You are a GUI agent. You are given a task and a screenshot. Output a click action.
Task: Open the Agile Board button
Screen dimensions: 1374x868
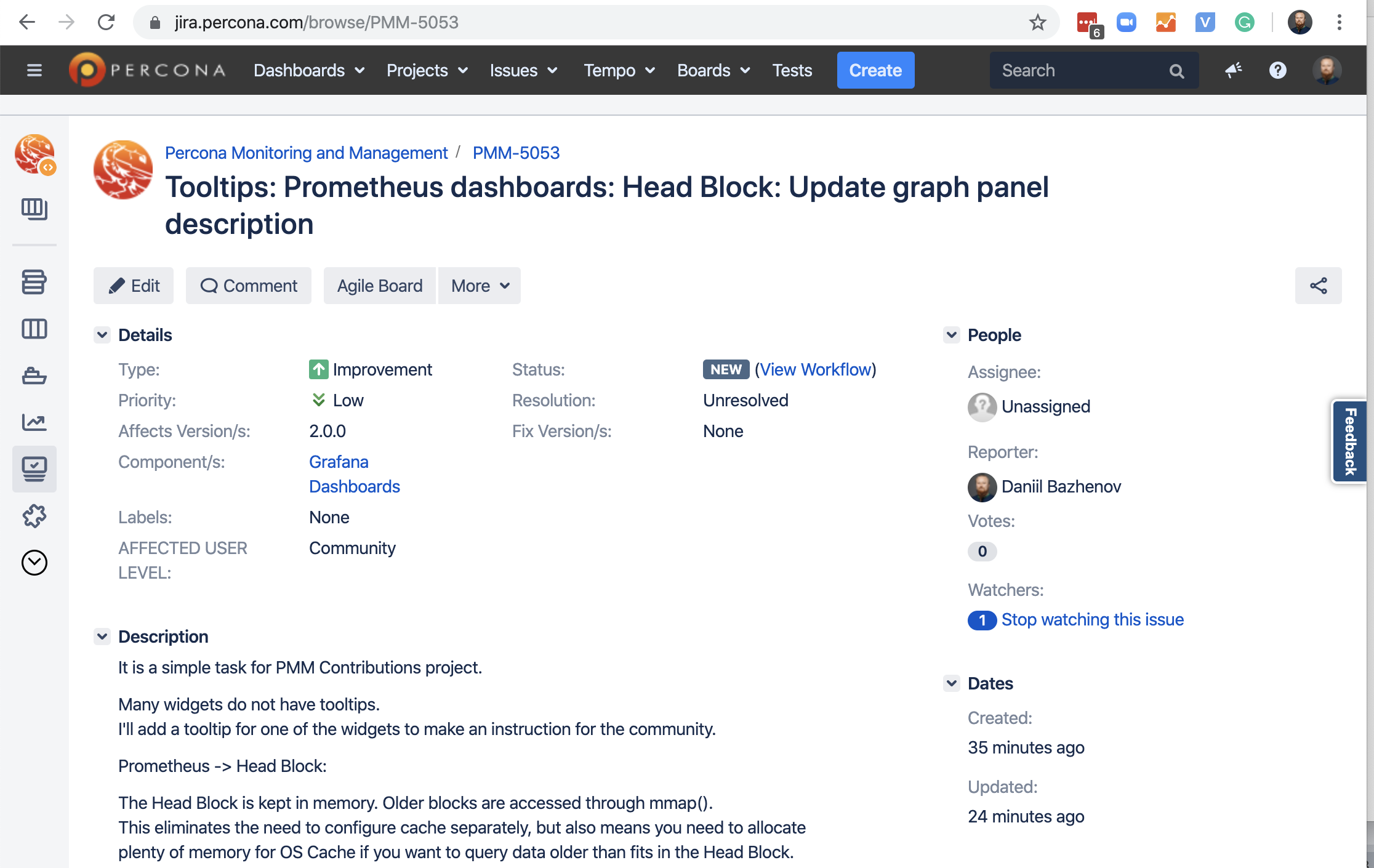coord(380,286)
